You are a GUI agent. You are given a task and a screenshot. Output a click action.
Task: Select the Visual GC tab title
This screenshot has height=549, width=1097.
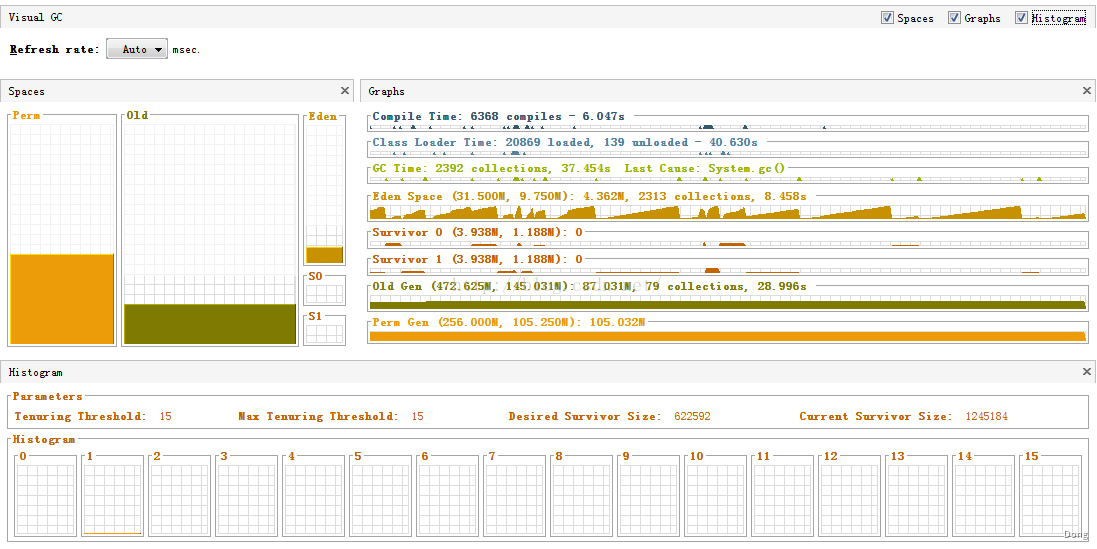[35, 17]
